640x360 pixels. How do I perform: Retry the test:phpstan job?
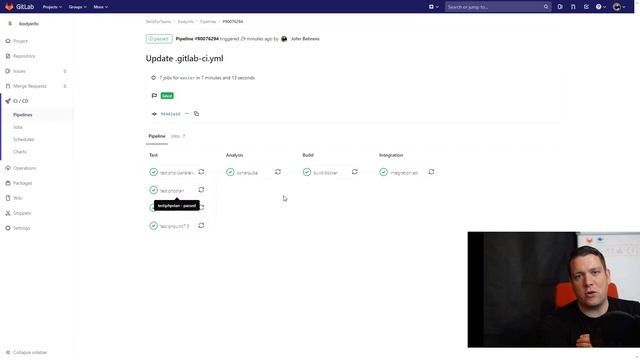201,190
